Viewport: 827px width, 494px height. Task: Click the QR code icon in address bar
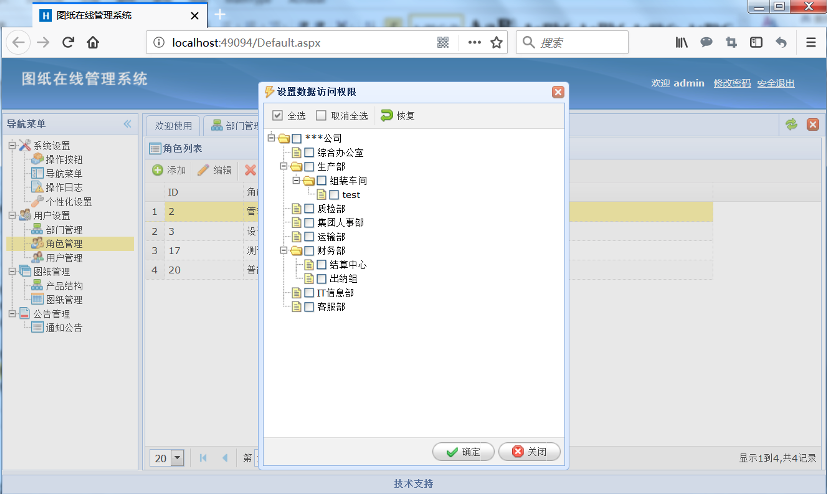(443, 42)
